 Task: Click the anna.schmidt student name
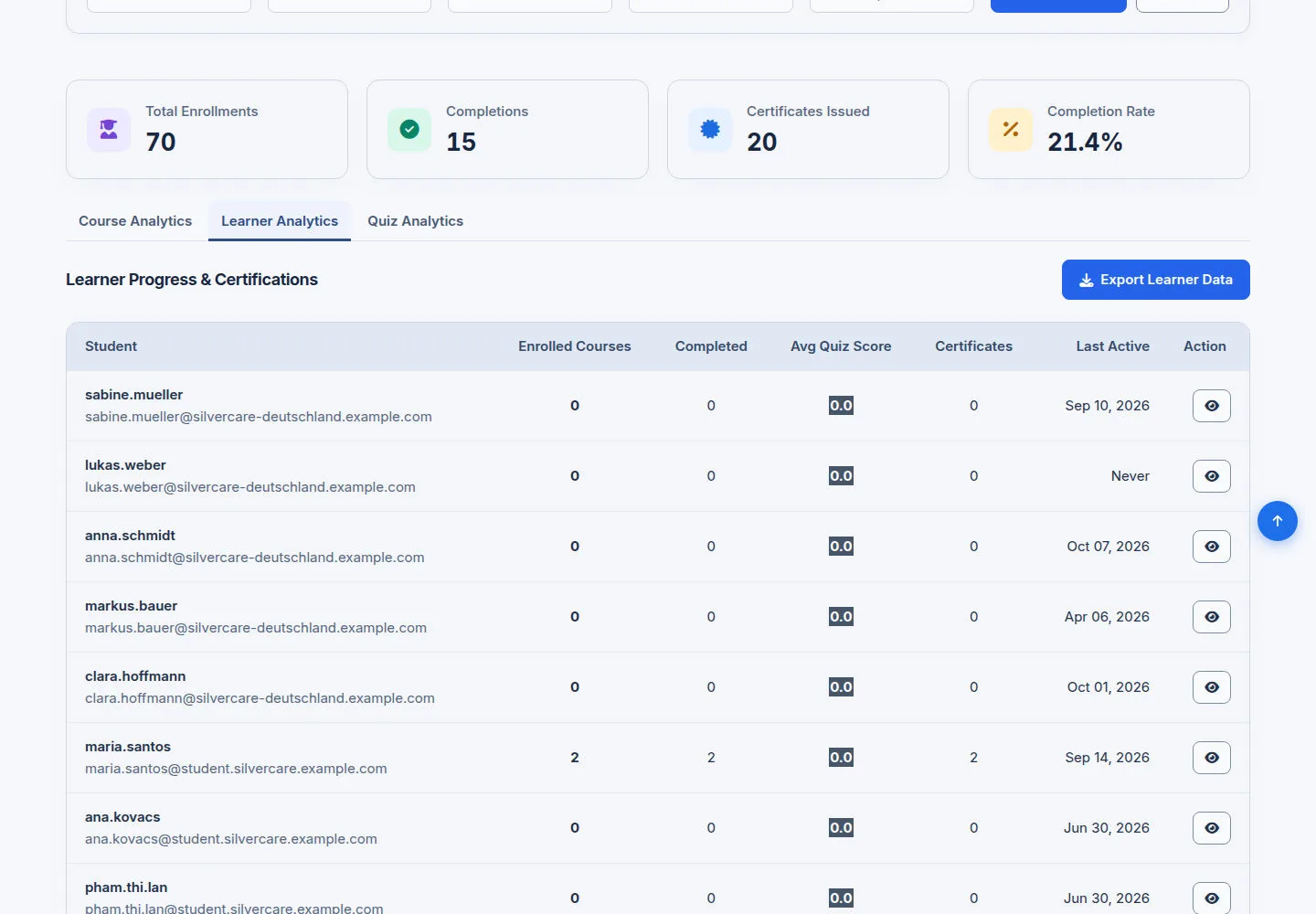tap(130, 536)
